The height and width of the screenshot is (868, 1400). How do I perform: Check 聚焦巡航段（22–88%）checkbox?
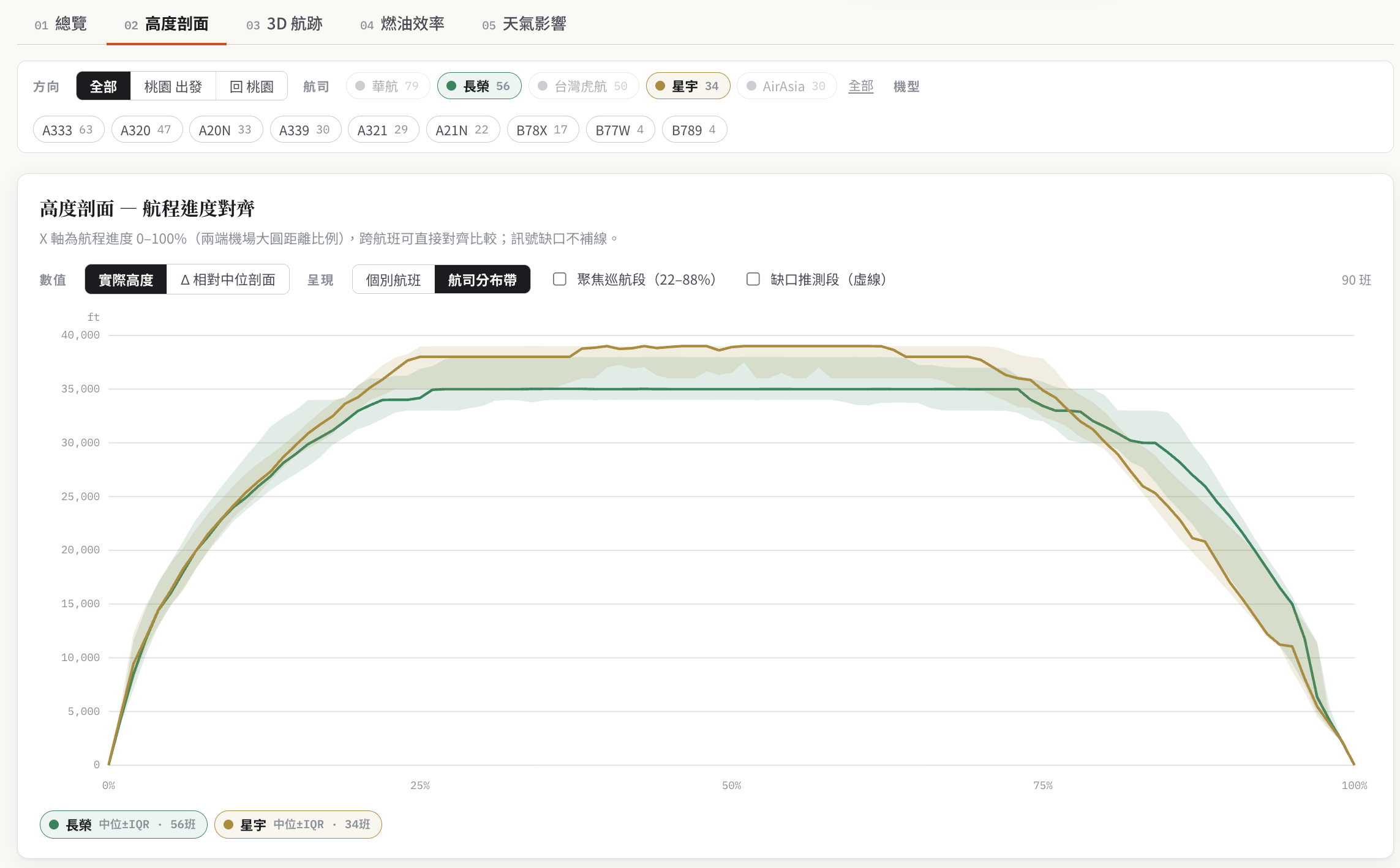pyautogui.click(x=560, y=279)
